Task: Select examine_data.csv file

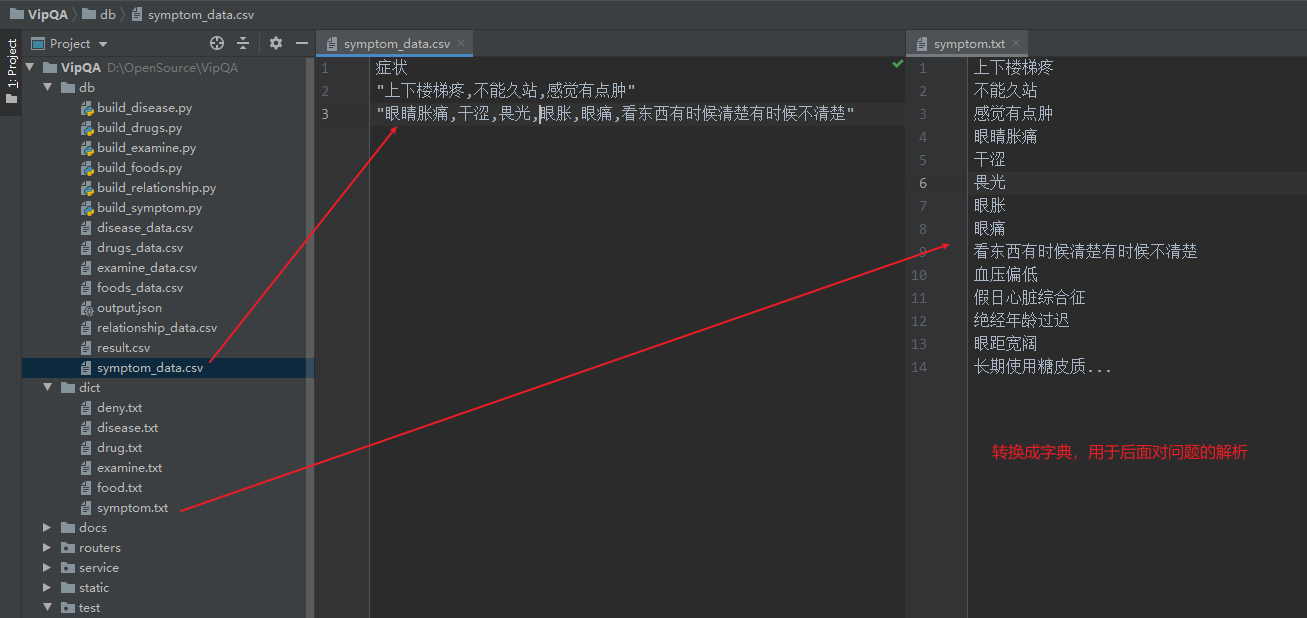Action: (147, 268)
